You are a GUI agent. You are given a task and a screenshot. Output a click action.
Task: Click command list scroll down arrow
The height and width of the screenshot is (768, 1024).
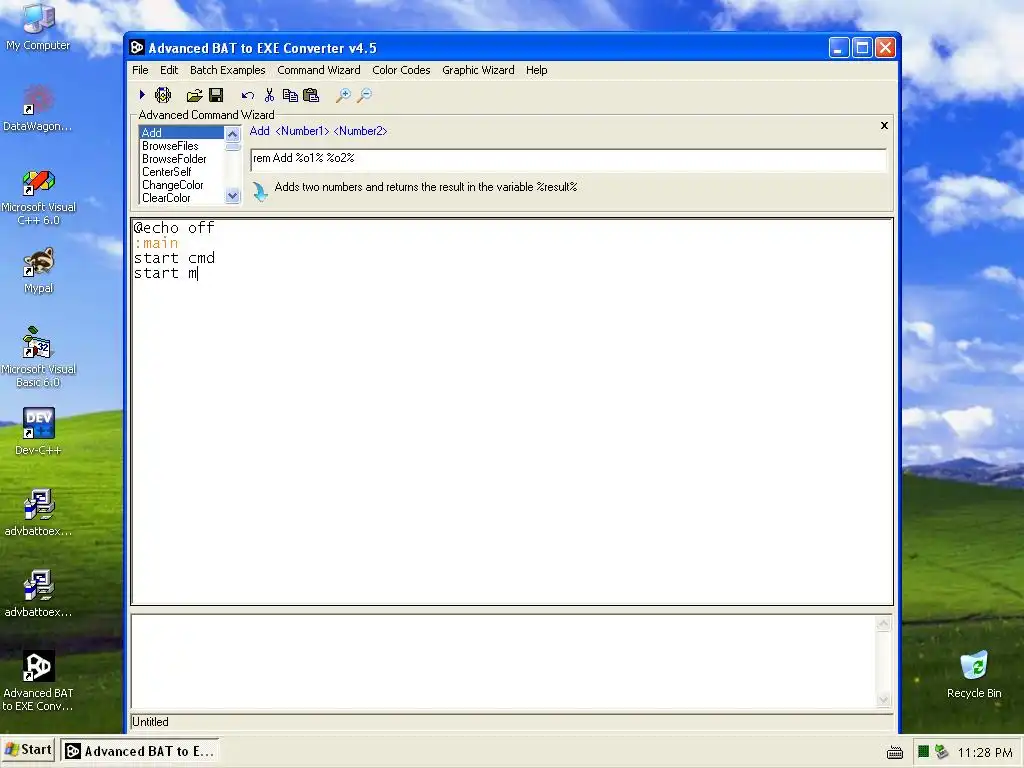click(232, 196)
